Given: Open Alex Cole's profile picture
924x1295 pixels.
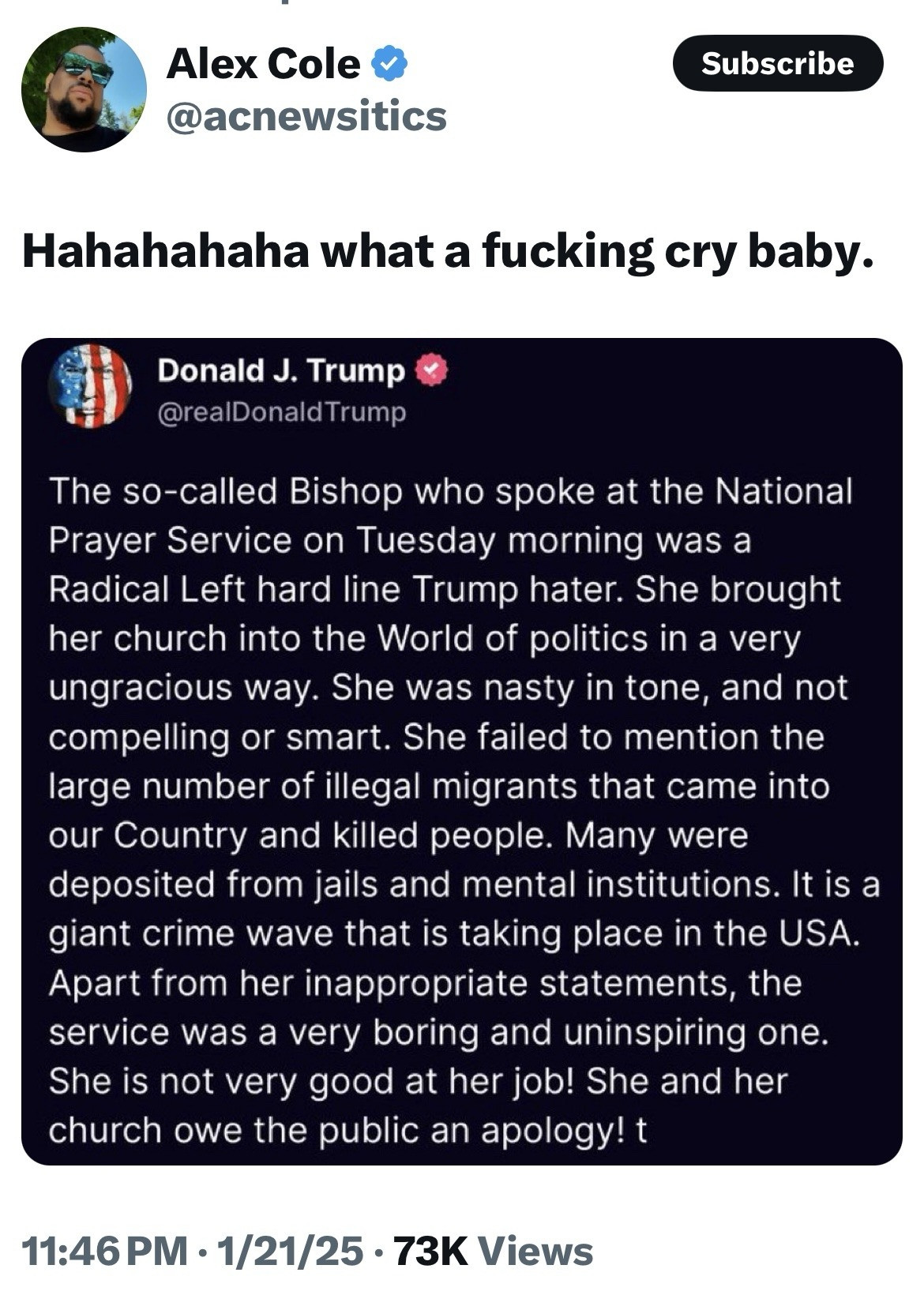Looking at the screenshot, I should point(84,89).
